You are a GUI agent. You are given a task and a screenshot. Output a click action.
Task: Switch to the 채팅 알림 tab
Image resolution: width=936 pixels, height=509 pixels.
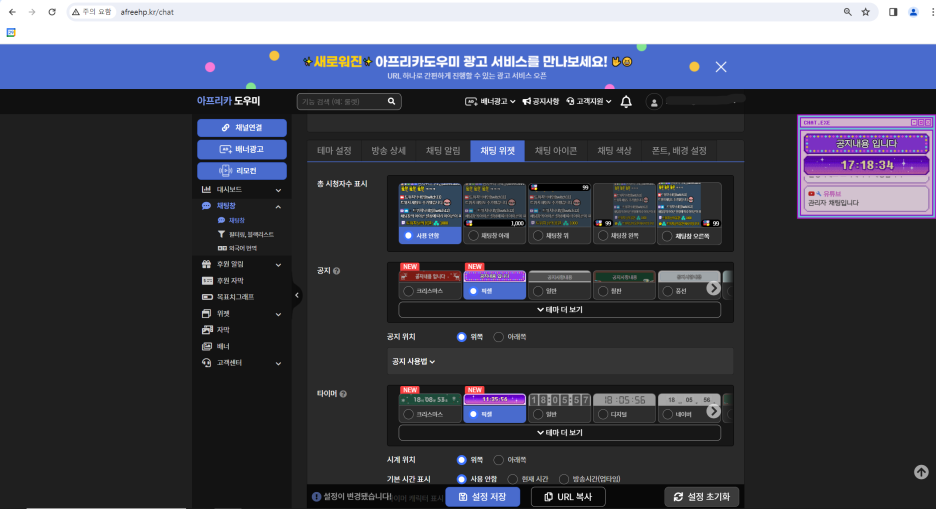point(443,151)
